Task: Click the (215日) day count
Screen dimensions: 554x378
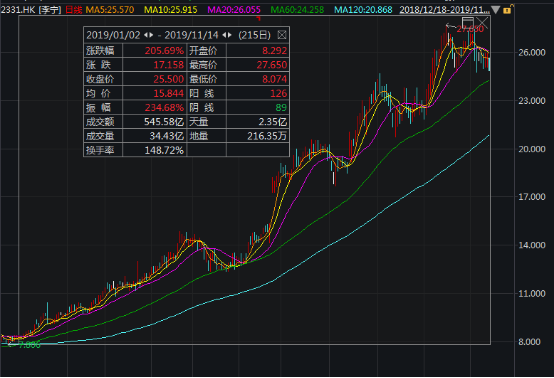Action: click(254, 35)
